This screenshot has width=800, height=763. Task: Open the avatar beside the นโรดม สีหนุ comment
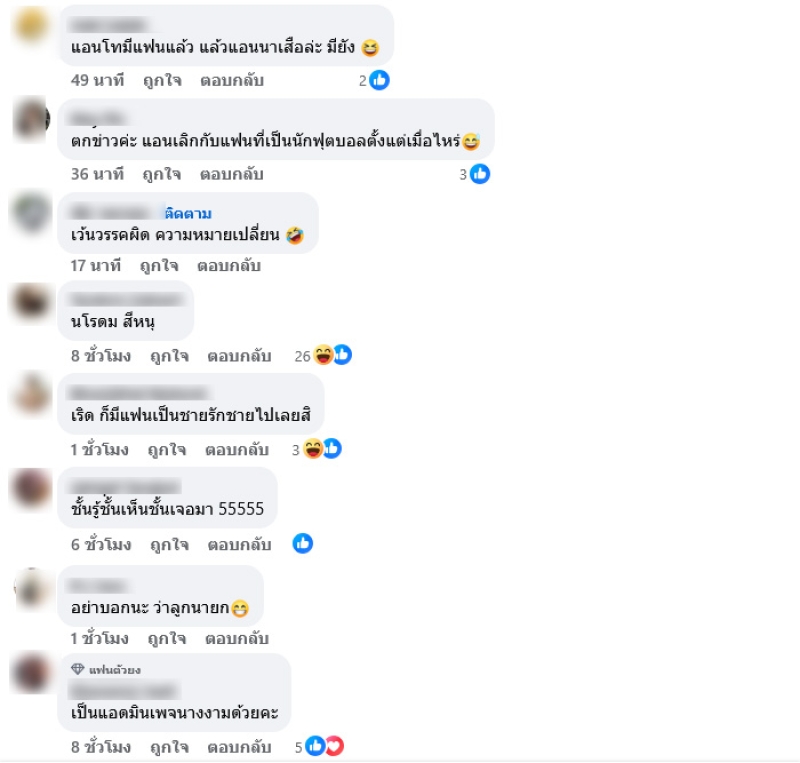pyautogui.click(x=31, y=302)
